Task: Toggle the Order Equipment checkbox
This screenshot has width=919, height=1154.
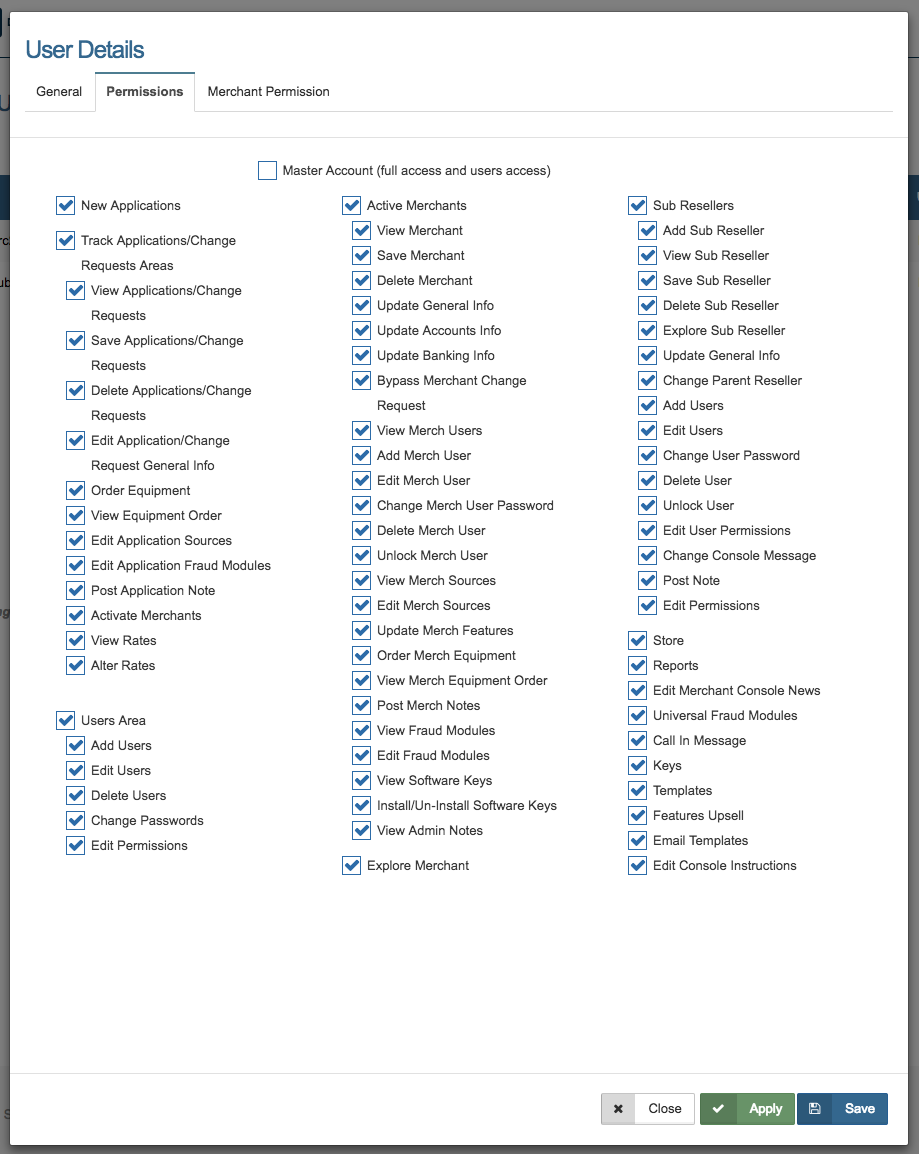Action: [76, 491]
